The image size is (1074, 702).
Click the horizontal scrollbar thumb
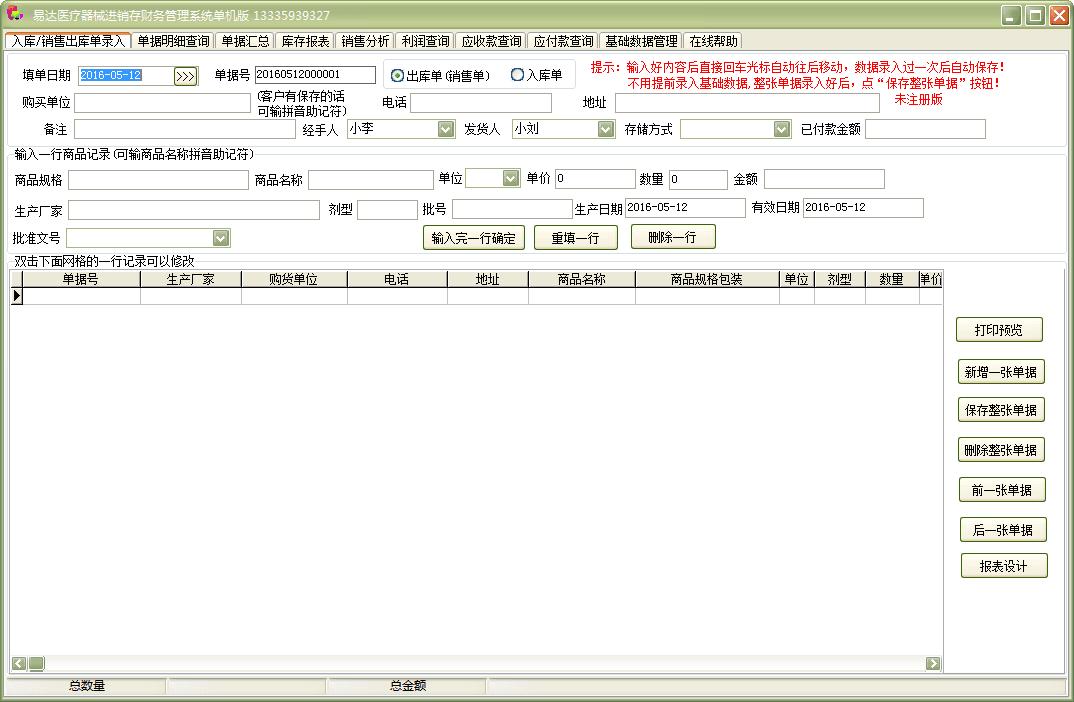(x=36, y=663)
